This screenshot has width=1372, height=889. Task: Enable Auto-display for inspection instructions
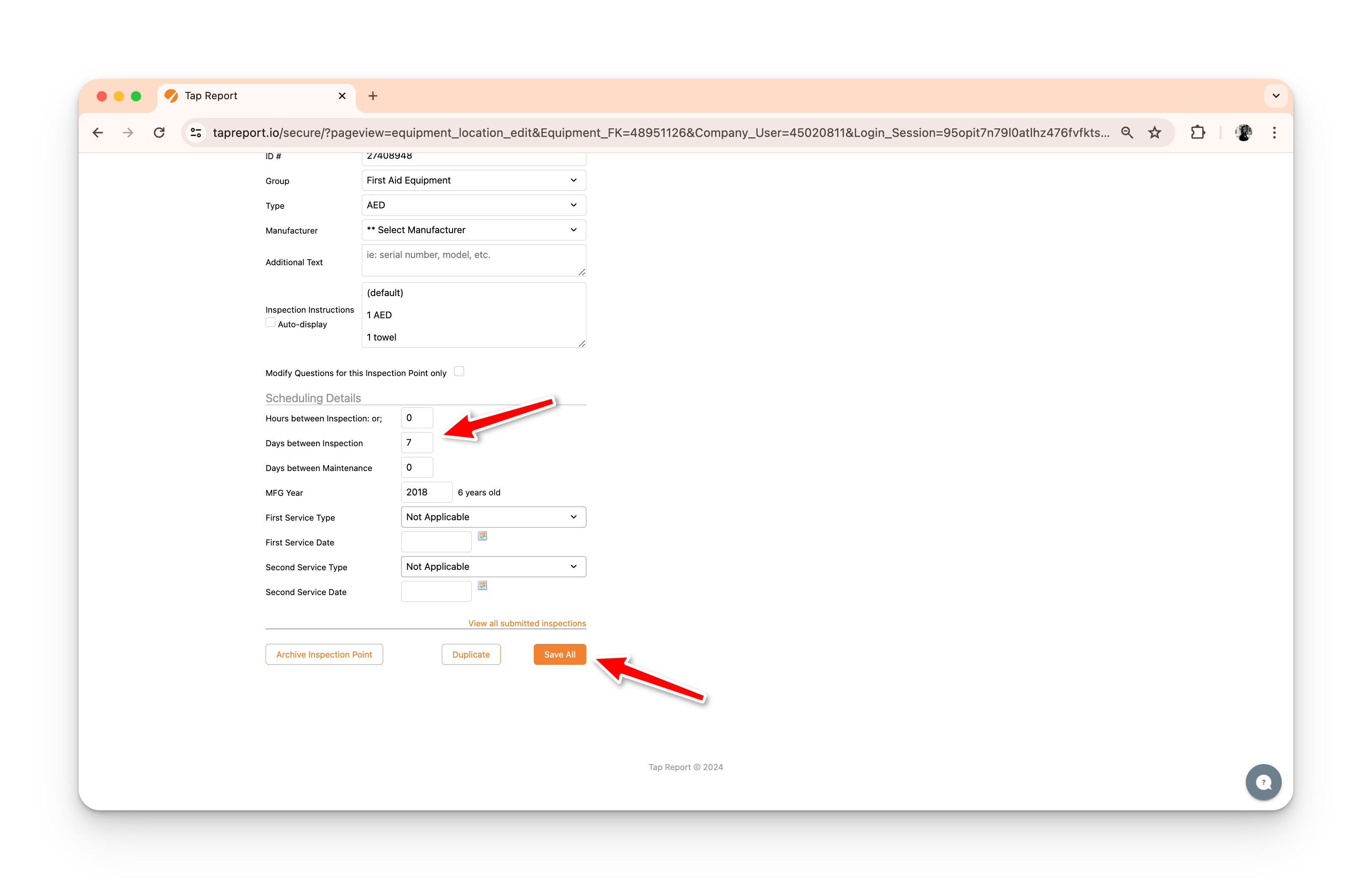[x=270, y=323]
